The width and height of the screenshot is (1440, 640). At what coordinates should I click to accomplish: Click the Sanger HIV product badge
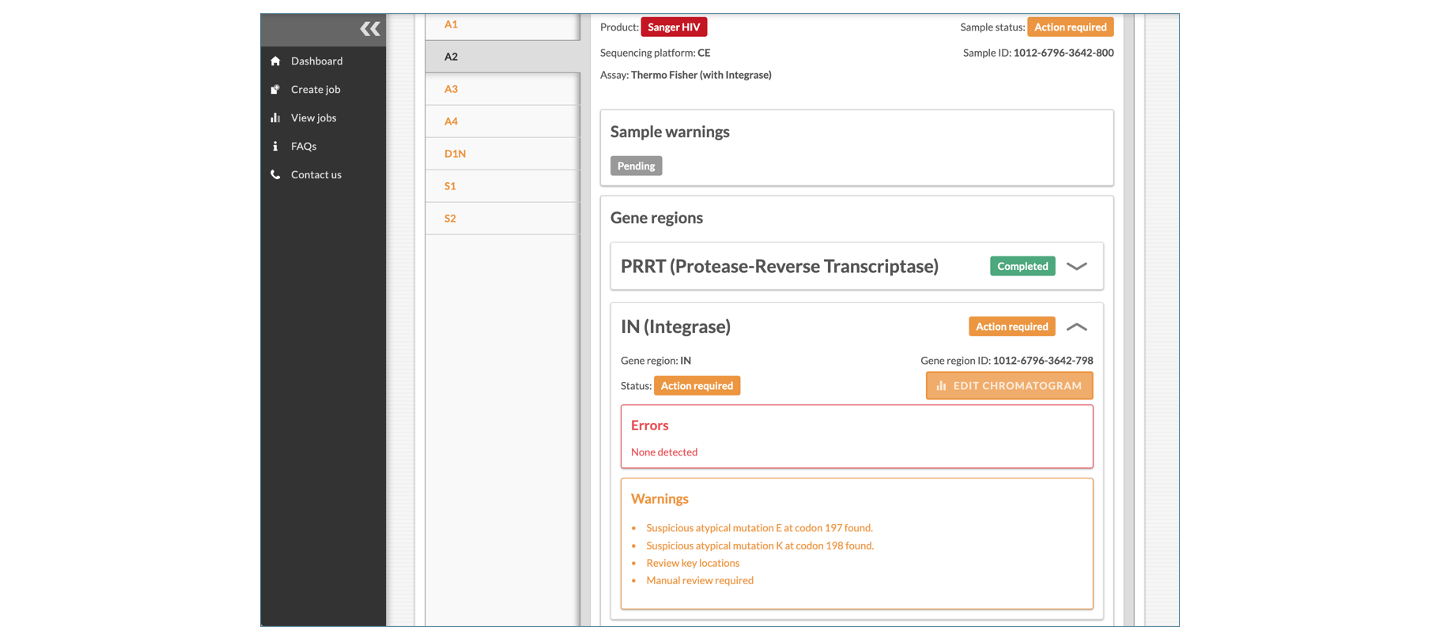click(674, 27)
